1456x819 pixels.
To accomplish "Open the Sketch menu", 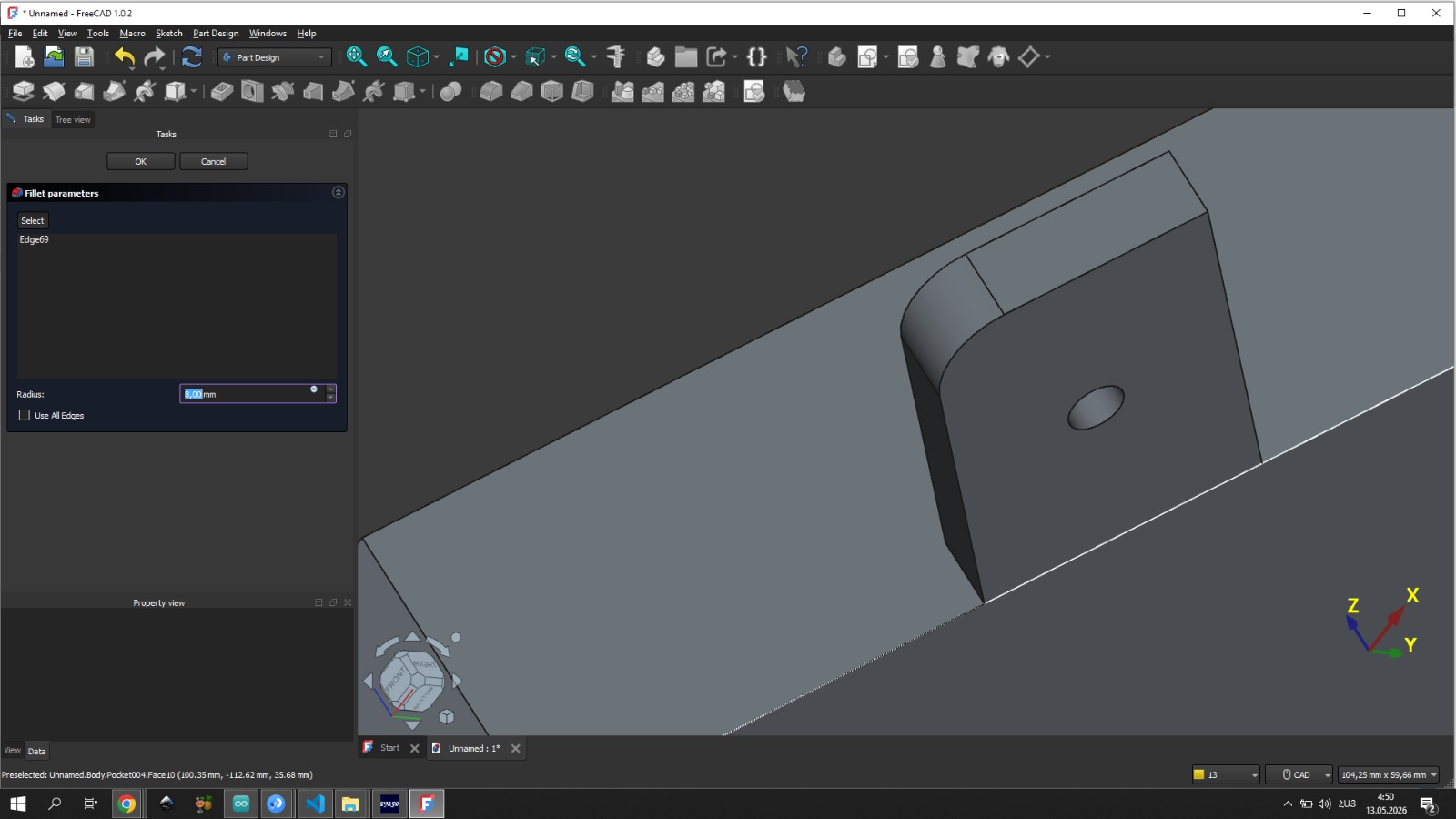I will (169, 34).
